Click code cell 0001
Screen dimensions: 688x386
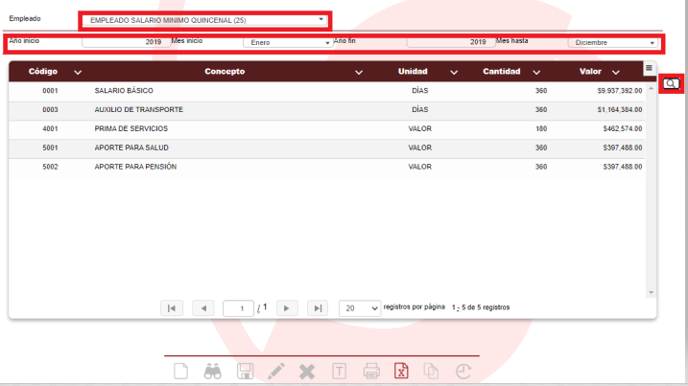[50, 91]
